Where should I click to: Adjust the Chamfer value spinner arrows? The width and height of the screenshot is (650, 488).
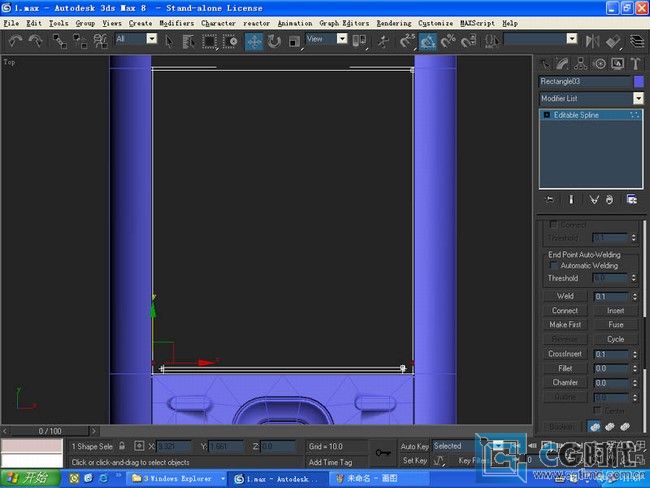click(x=634, y=383)
